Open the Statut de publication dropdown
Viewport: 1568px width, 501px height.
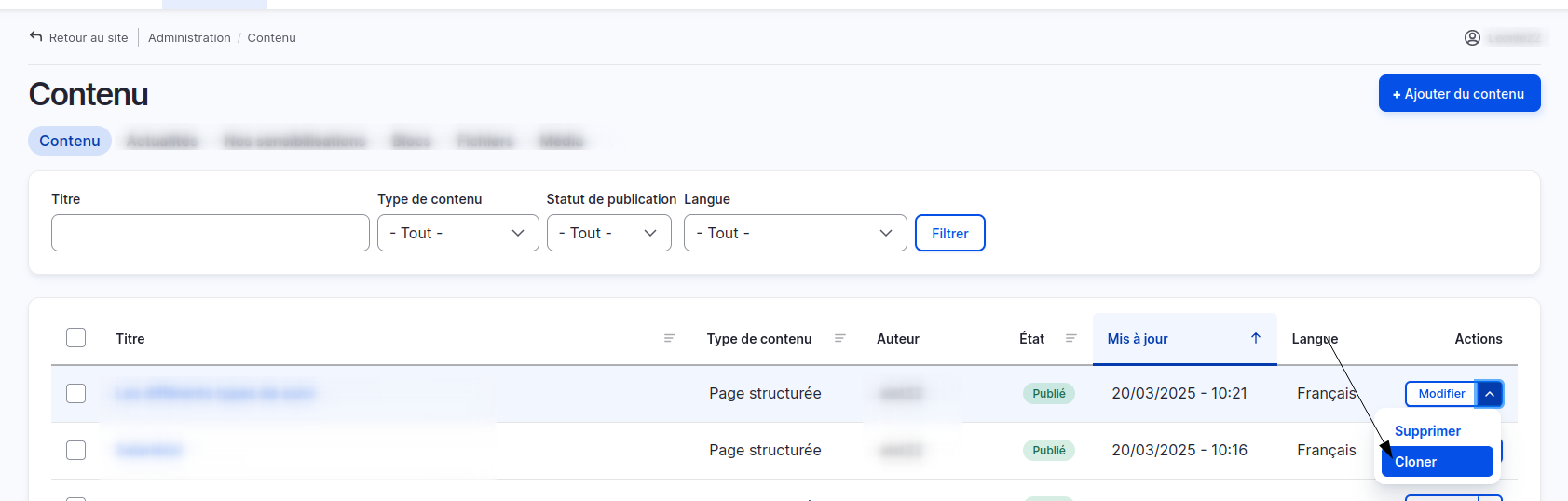[608, 233]
